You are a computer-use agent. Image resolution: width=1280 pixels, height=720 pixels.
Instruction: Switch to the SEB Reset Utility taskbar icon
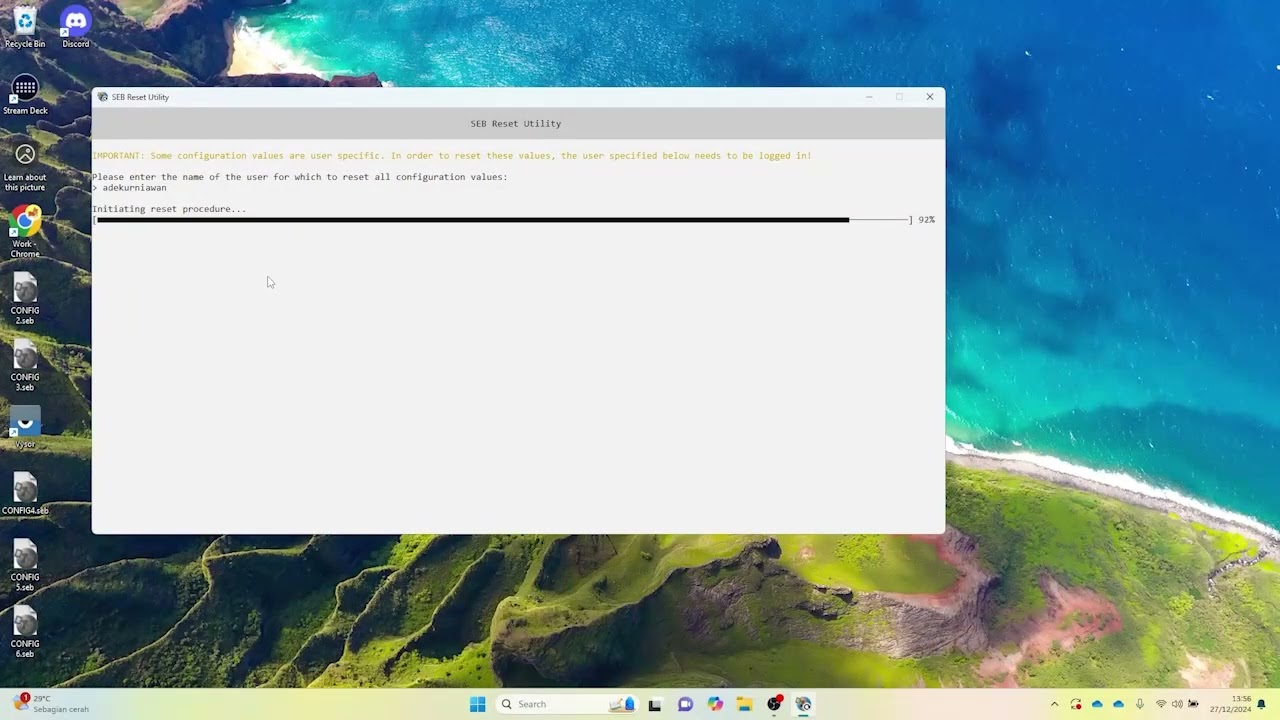(803, 704)
